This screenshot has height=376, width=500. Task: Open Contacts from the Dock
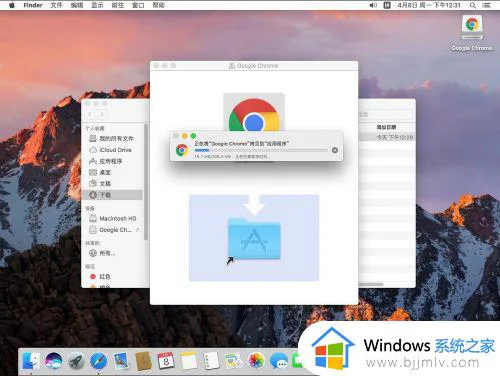144,361
